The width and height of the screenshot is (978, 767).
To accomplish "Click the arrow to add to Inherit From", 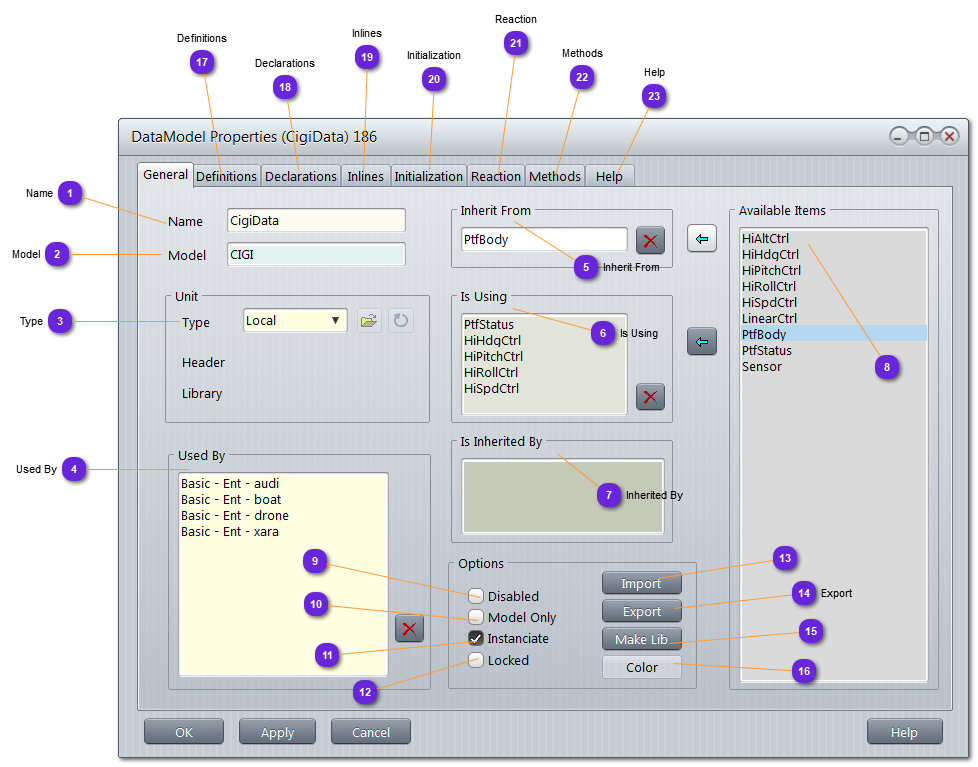I will tap(702, 239).
